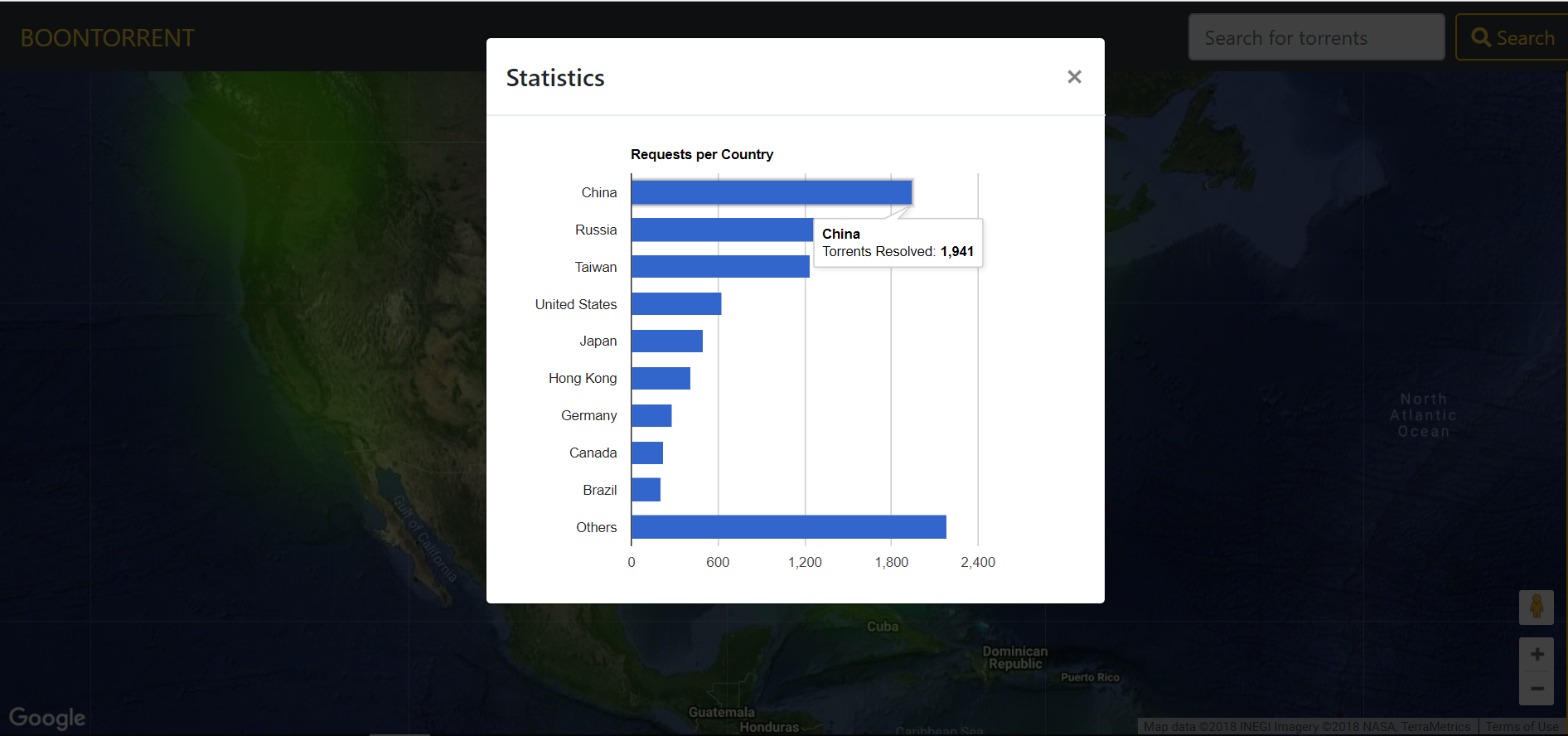Select the Hong Kong bar
The image size is (1568, 736).
661,378
